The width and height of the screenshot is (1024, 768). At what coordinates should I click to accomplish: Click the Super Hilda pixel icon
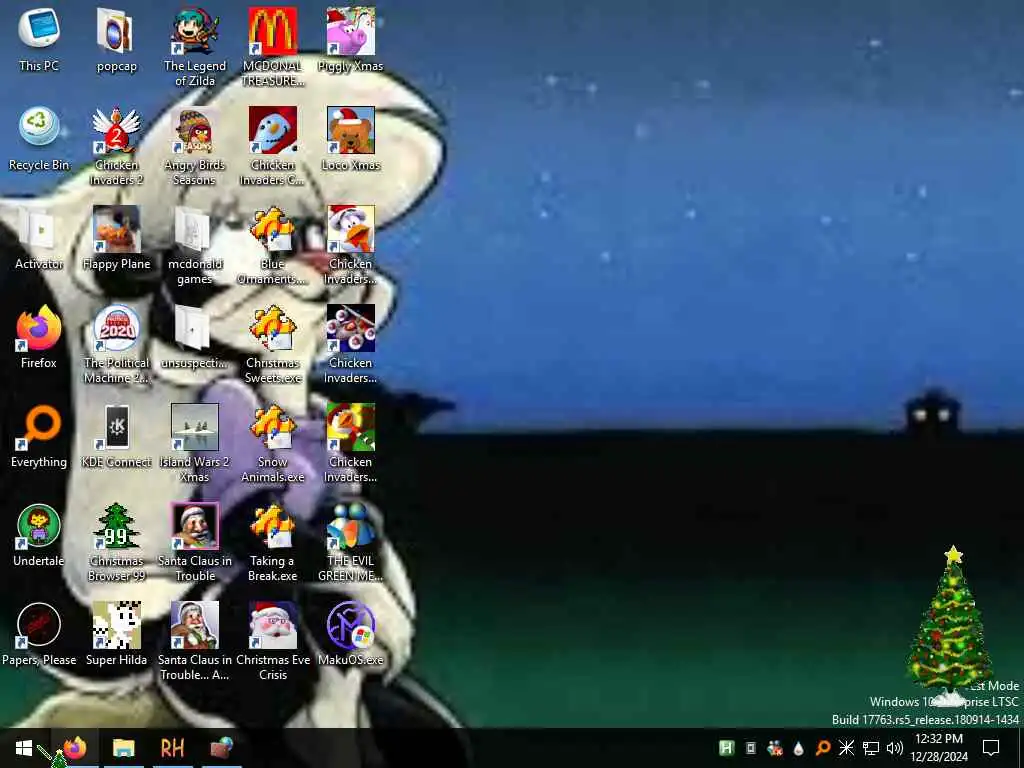(x=116, y=626)
